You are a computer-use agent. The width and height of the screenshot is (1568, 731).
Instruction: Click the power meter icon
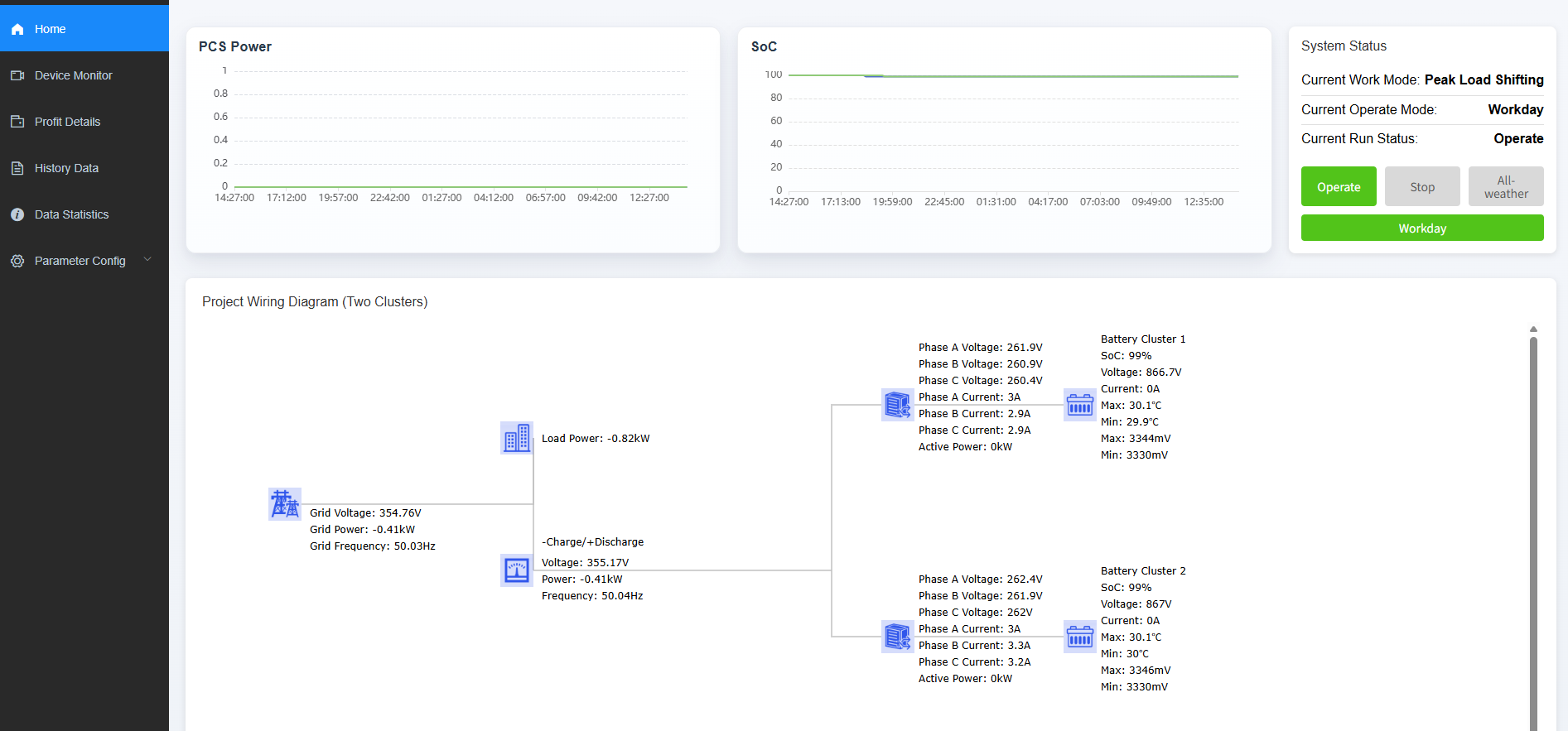[x=517, y=570]
